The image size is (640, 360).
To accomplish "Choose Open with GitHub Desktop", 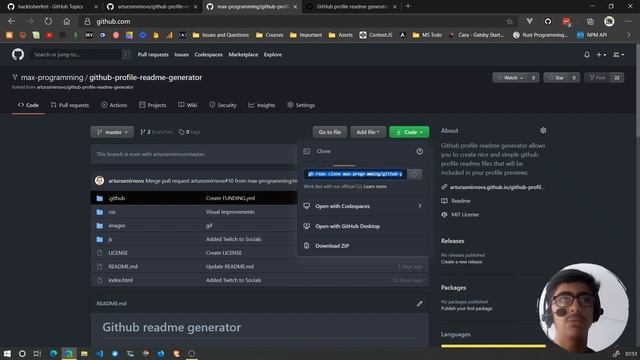I will [347, 226].
